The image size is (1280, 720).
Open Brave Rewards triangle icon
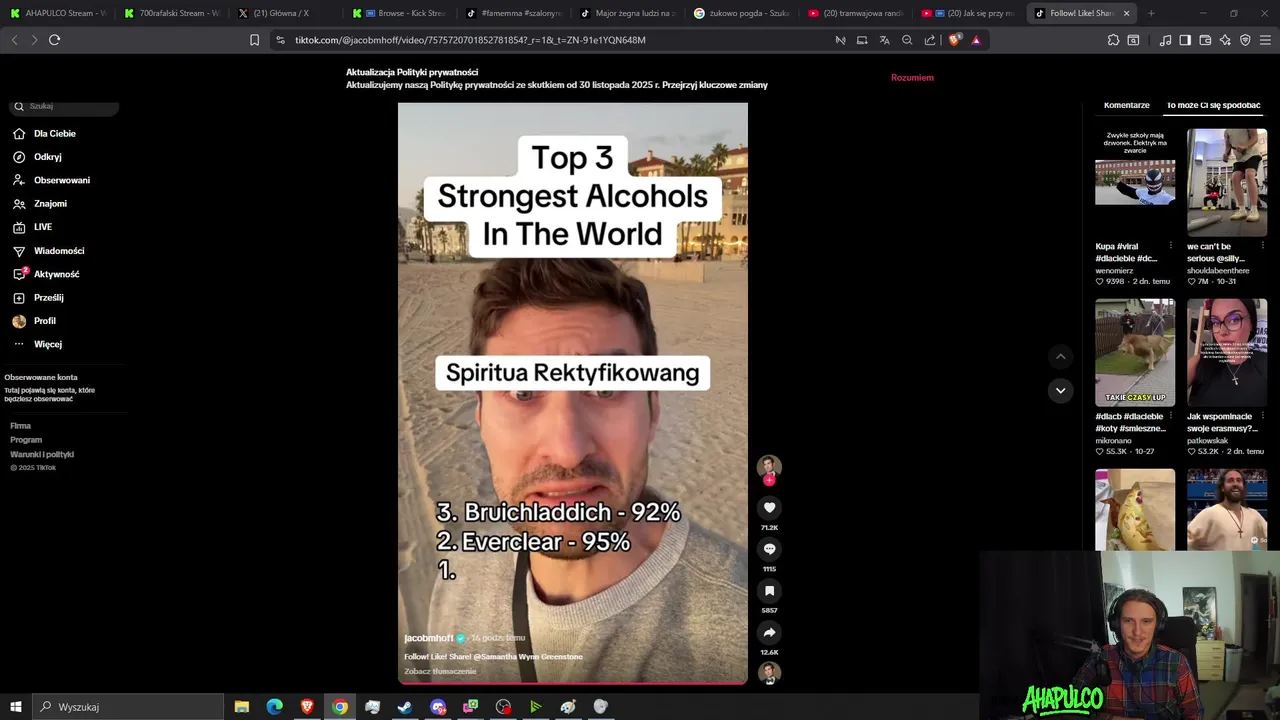[x=976, y=40]
